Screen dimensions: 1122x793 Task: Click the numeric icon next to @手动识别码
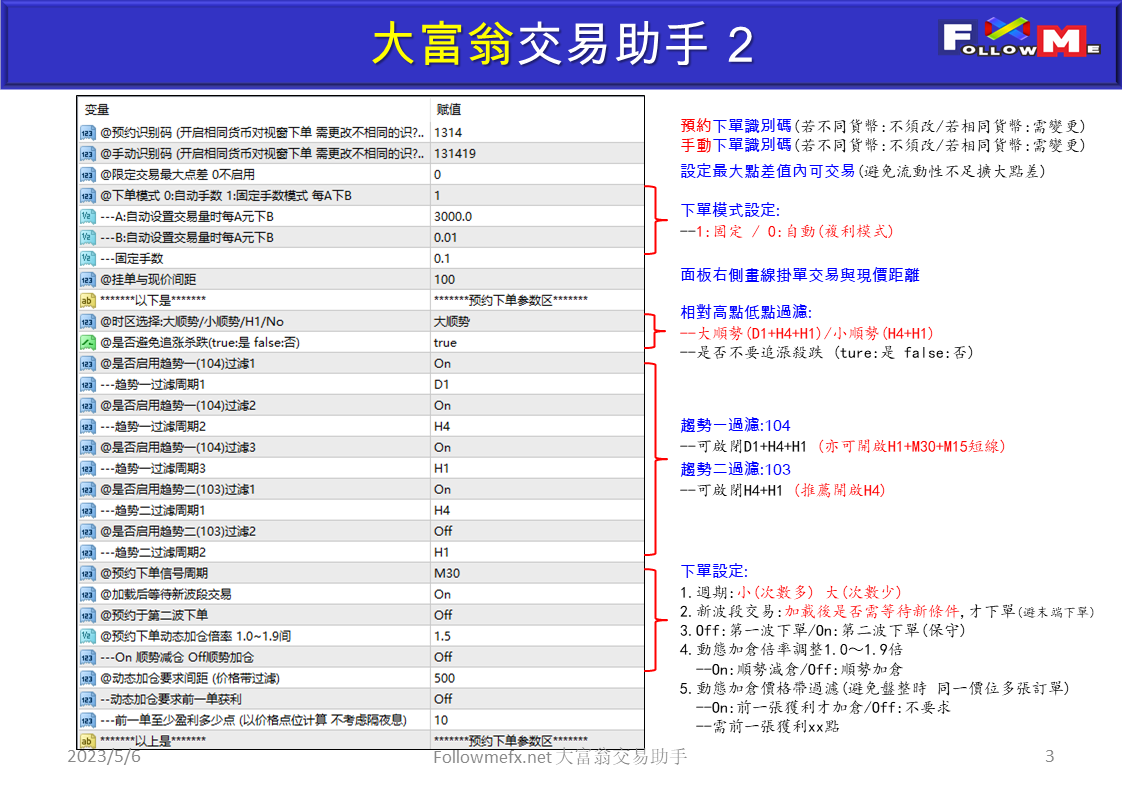[87, 154]
